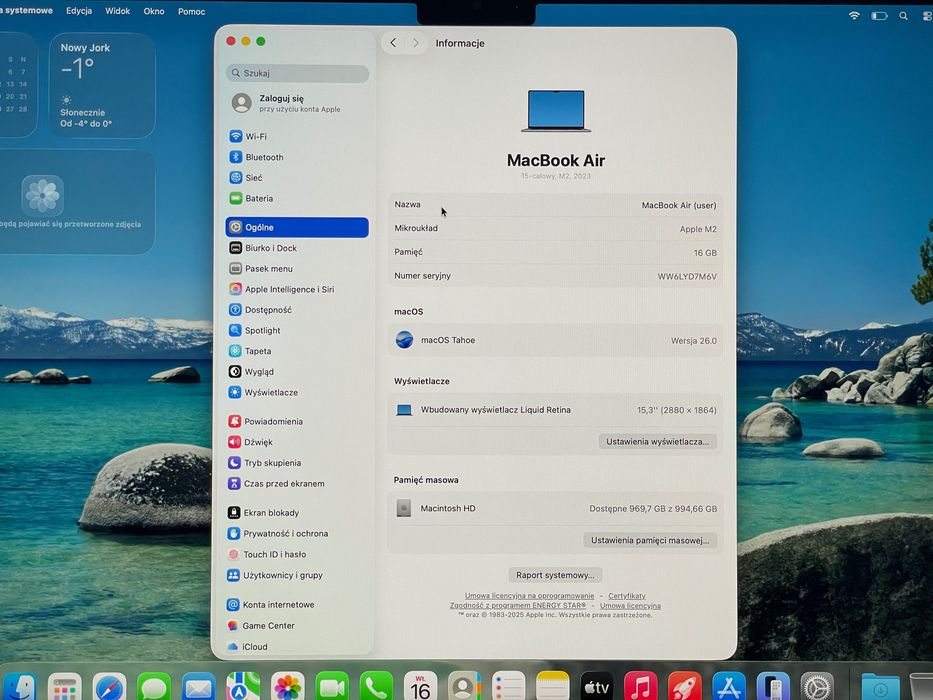This screenshot has width=933, height=700.
Task: Open the Edycja menu
Action: tap(79, 11)
